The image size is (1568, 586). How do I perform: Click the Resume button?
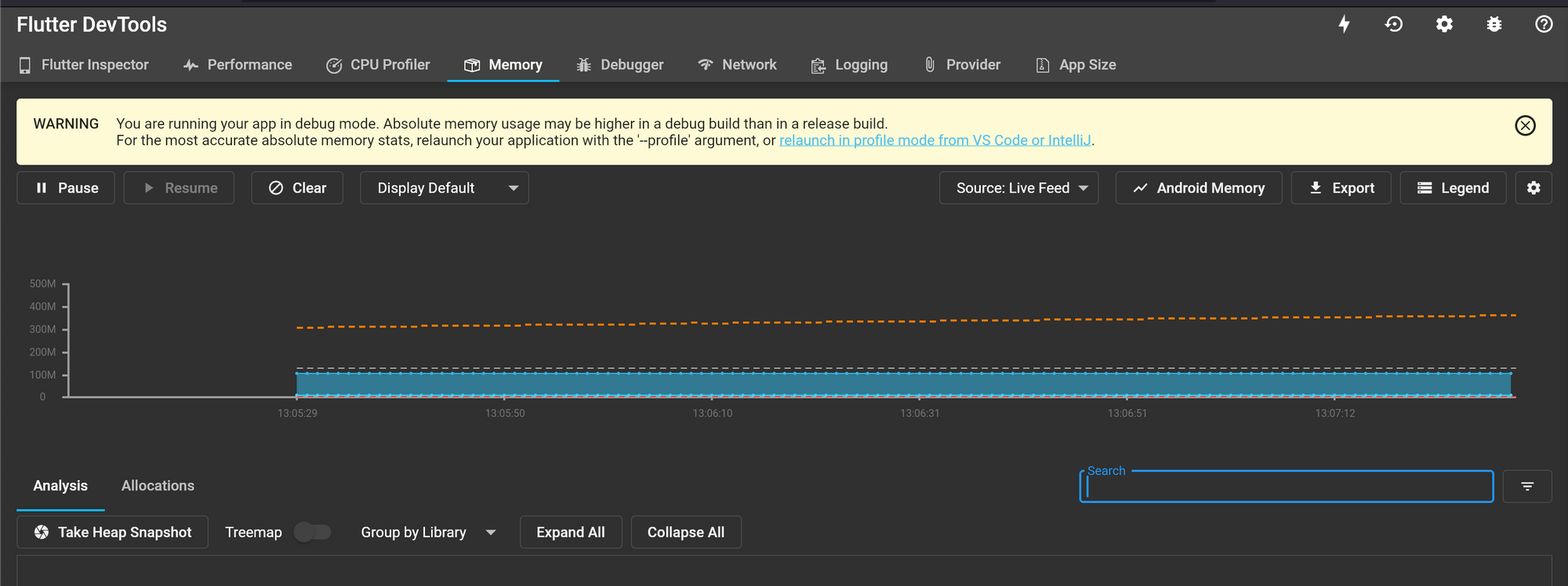179,188
